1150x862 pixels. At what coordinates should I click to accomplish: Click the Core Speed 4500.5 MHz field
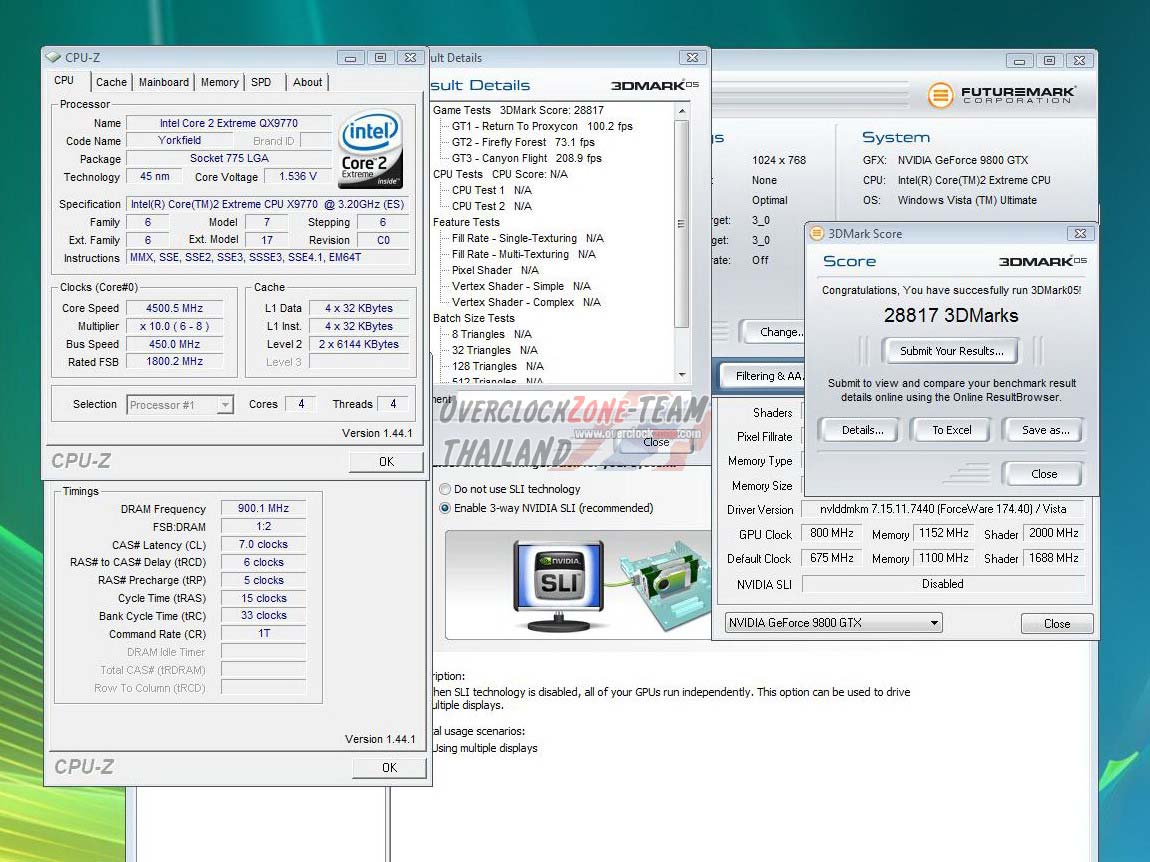pyautogui.click(x=175, y=308)
